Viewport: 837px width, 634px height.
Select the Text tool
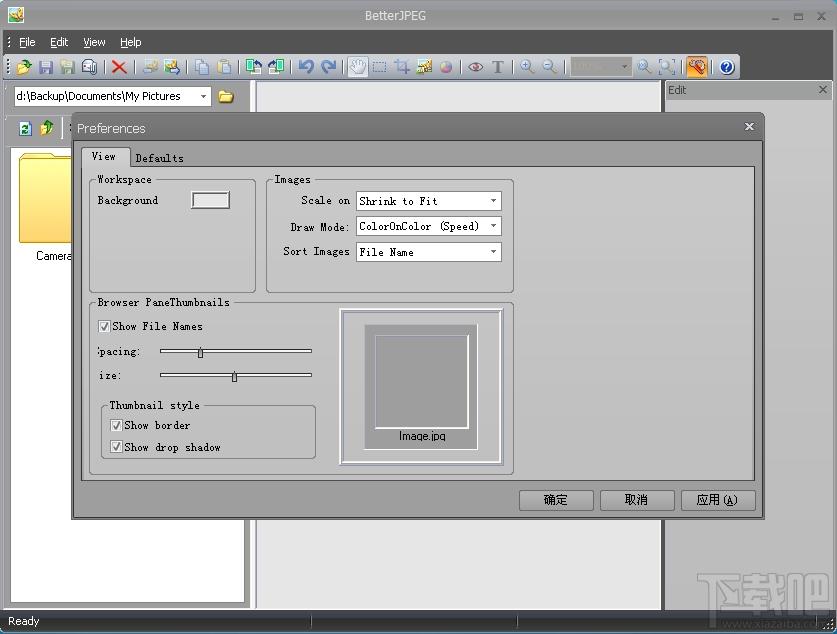[498, 67]
